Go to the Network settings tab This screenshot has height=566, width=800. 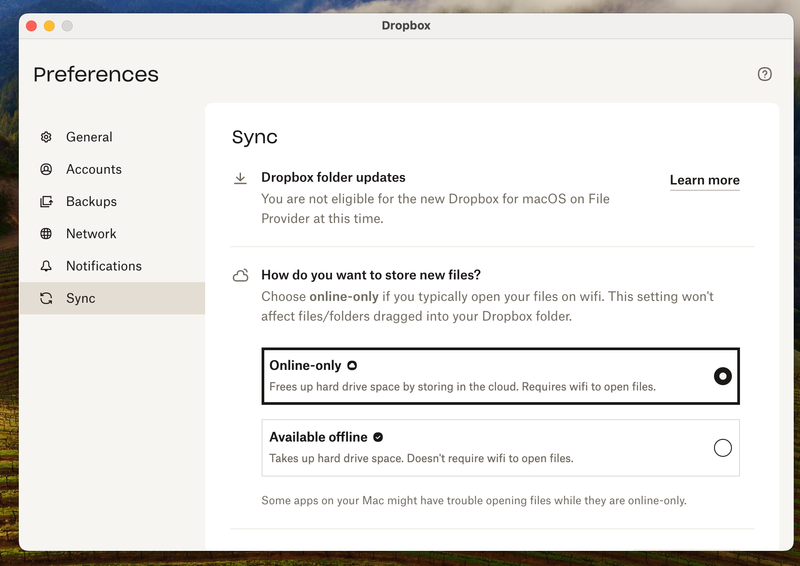91,234
